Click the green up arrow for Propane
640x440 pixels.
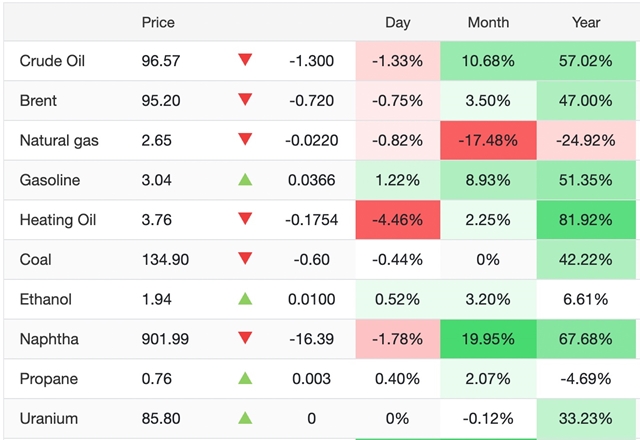(x=245, y=379)
